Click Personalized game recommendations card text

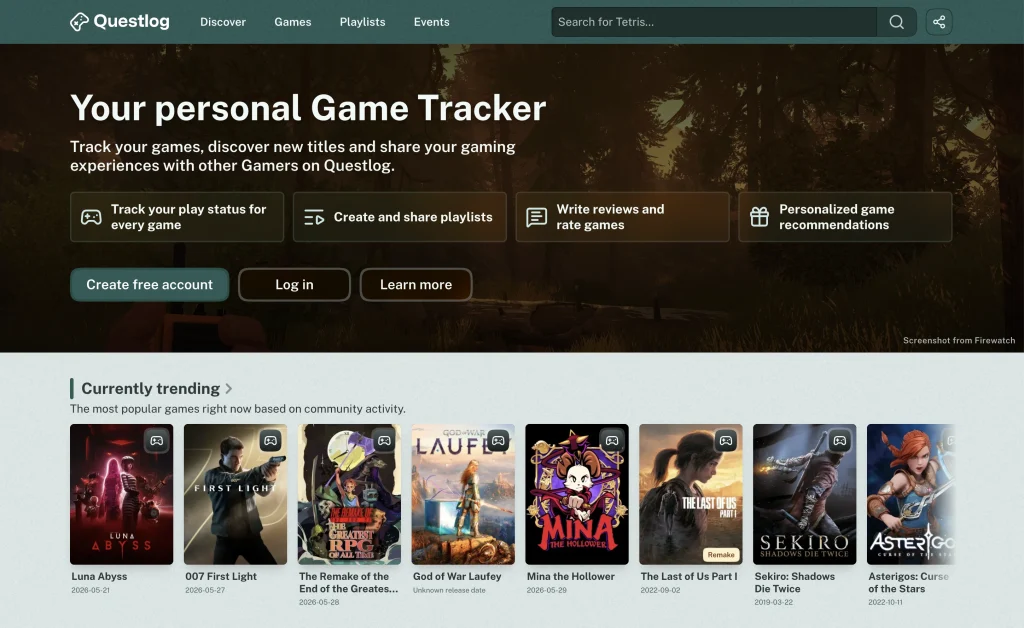(837, 217)
